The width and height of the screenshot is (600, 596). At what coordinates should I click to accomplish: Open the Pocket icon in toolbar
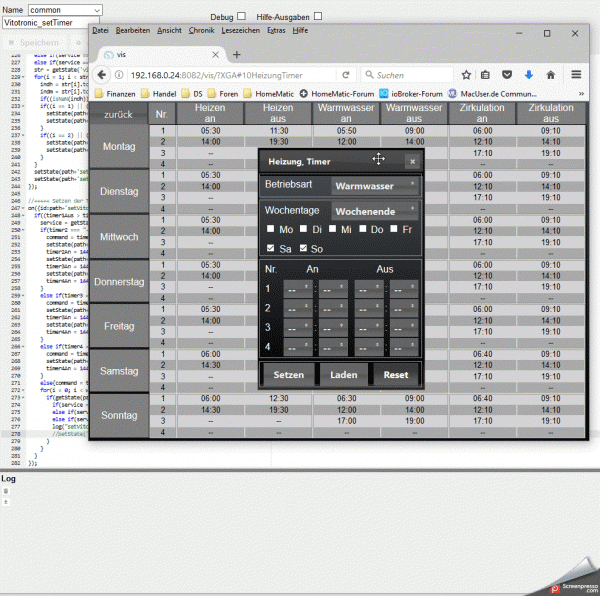point(507,75)
